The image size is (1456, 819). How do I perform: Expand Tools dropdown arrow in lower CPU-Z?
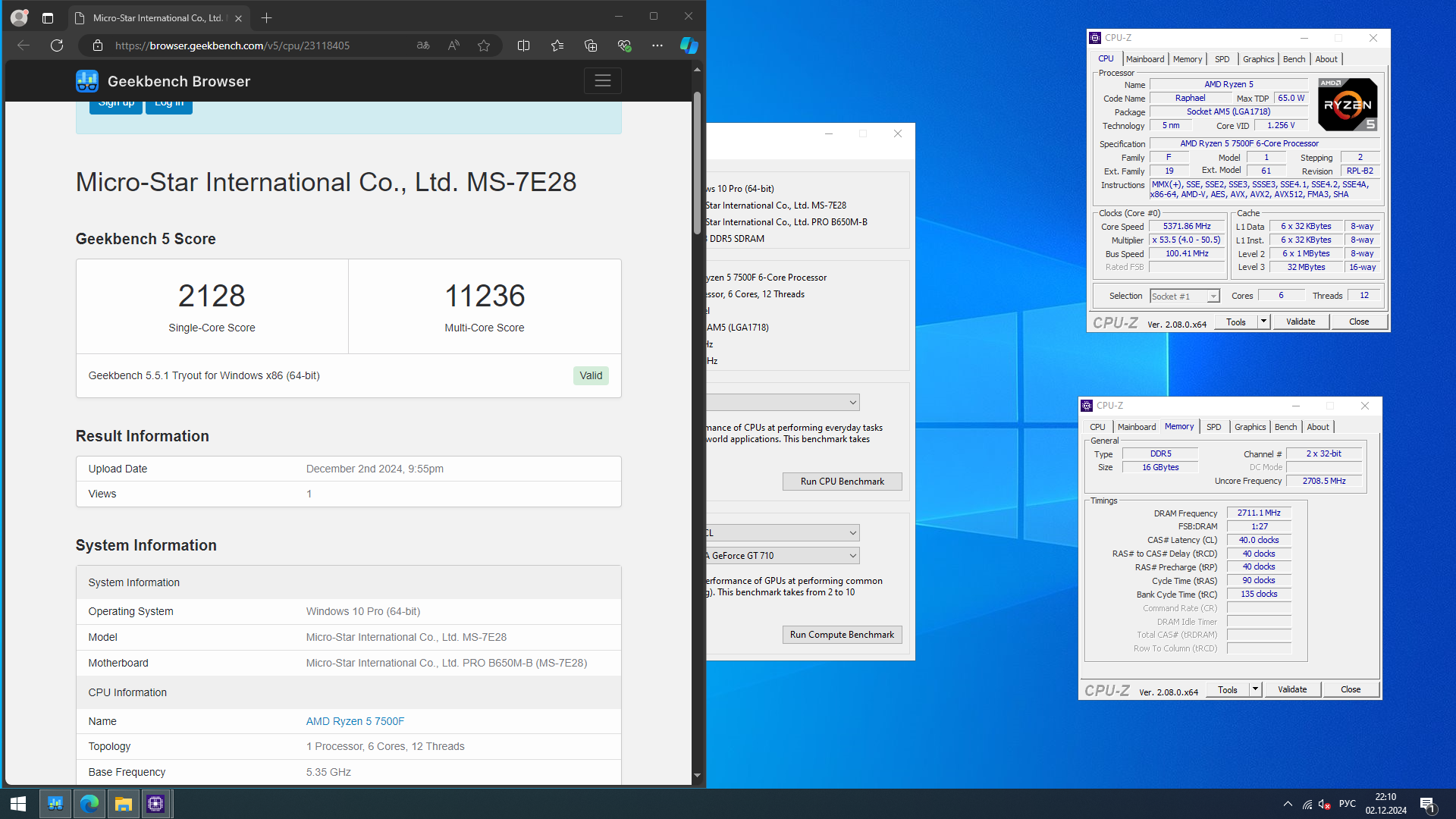click(x=1255, y=690)
